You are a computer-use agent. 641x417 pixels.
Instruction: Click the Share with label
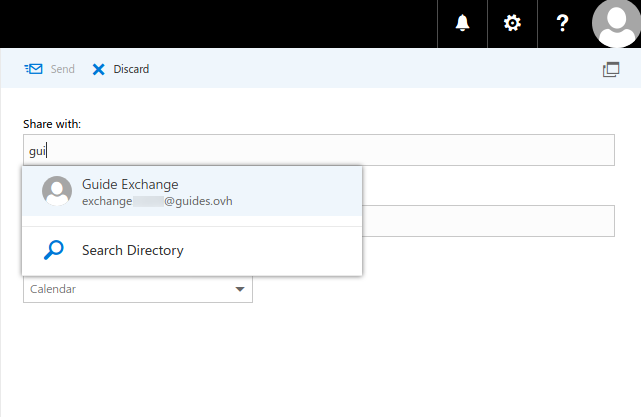[x=52, y=124]
